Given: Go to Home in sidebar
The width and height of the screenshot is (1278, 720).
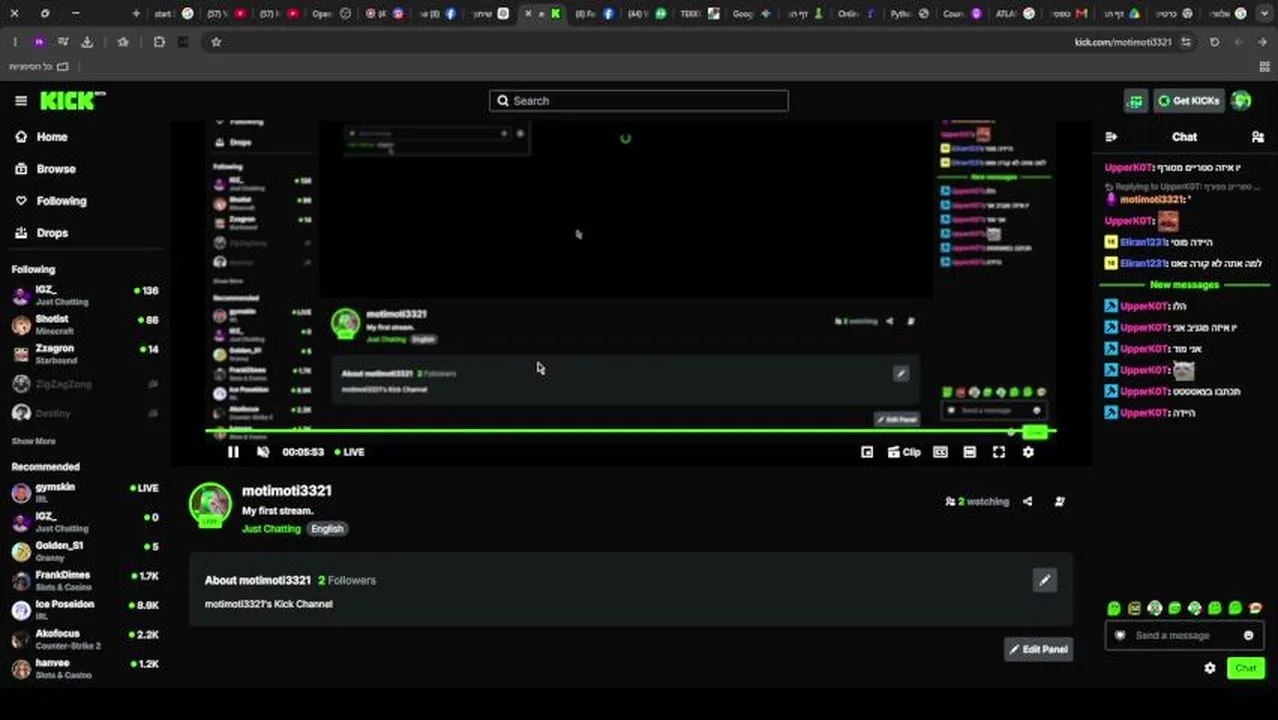Looking at the screenshot, I should tap(42, 137).
